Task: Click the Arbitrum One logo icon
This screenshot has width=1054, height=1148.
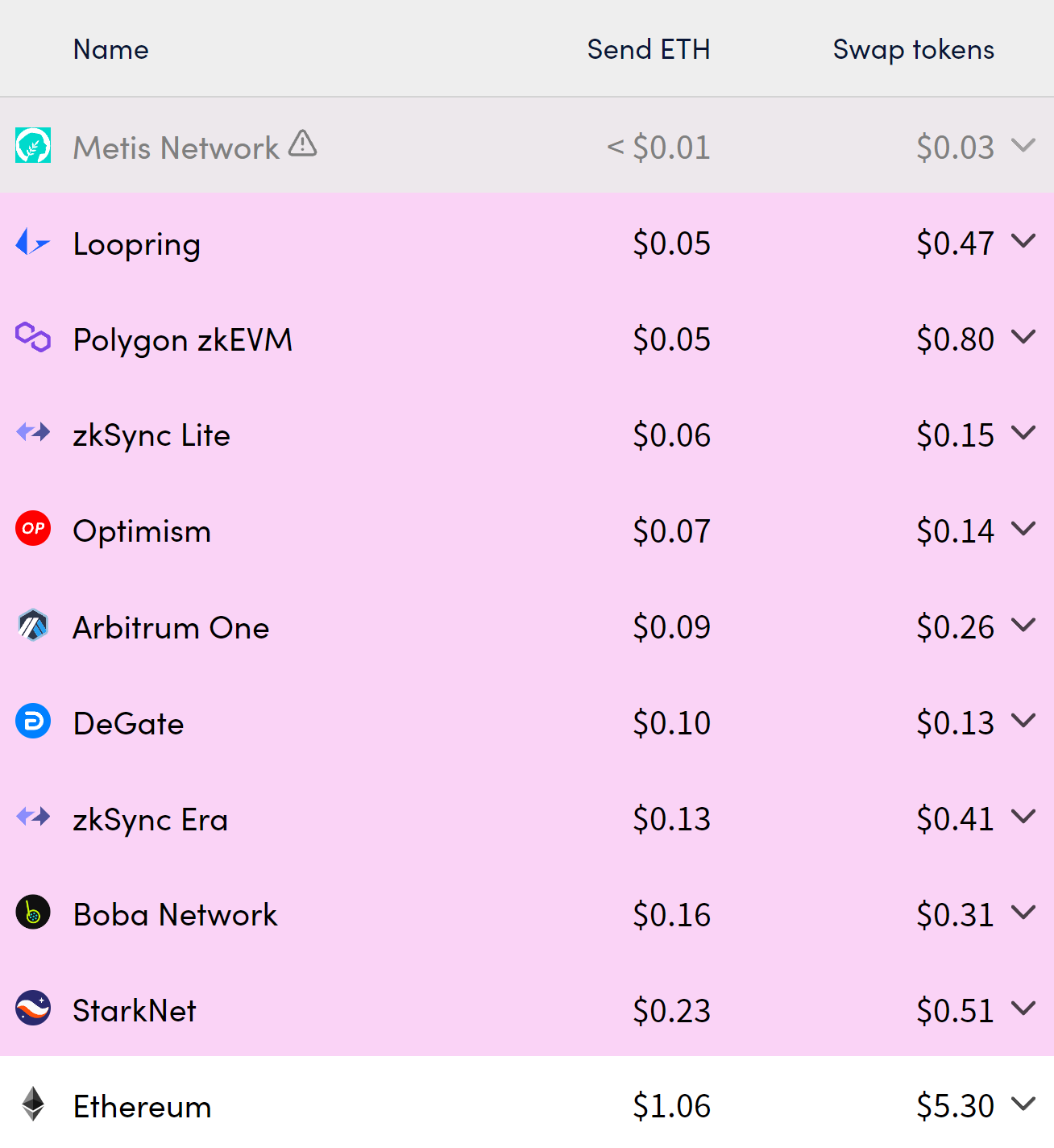Action: point(33,625)
